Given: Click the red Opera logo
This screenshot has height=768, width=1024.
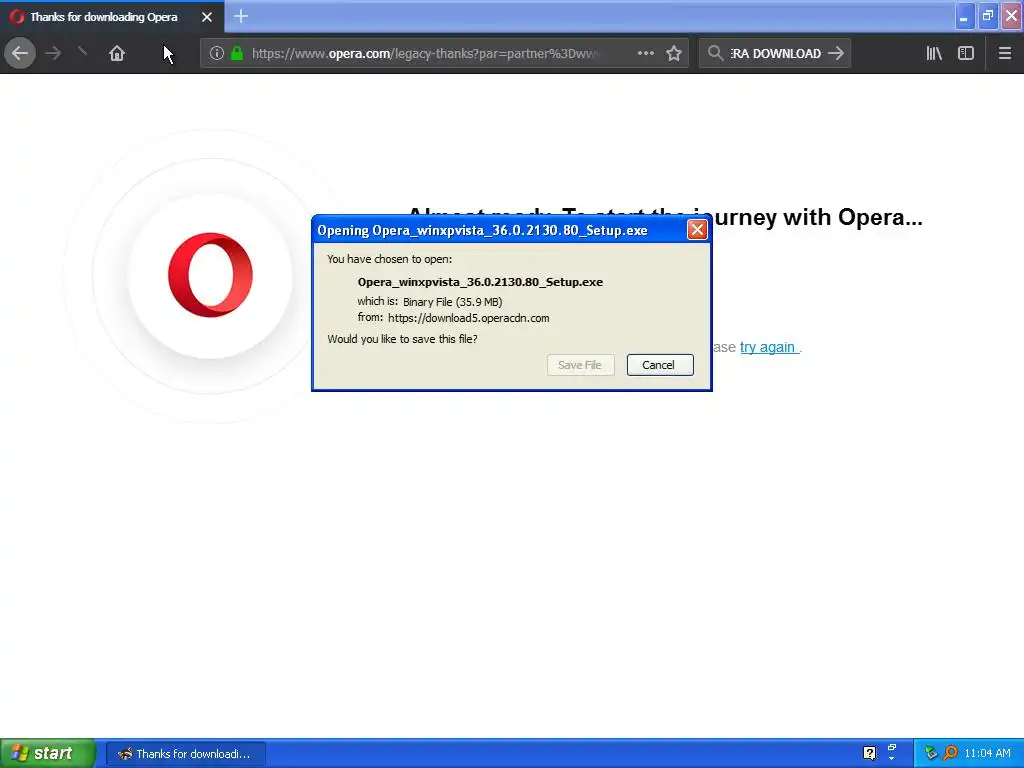Looking at the screenshot, I should pyautogui.click(x=210, y=275).
